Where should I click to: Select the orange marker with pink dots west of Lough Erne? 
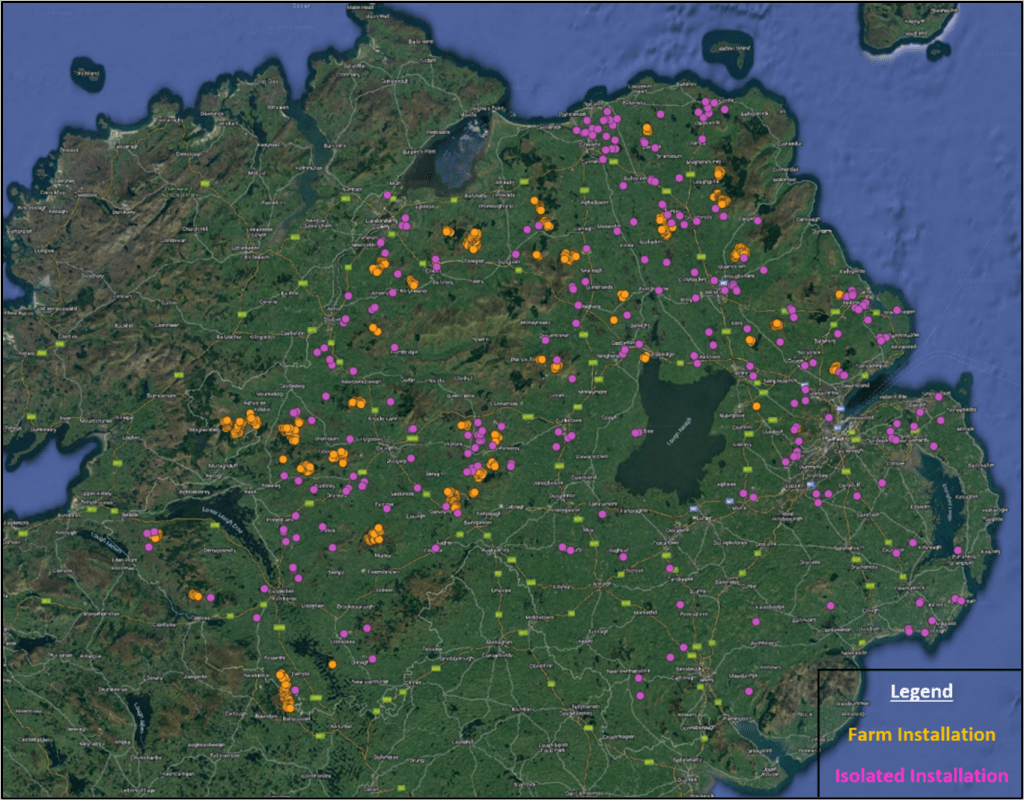coord(153,537)
